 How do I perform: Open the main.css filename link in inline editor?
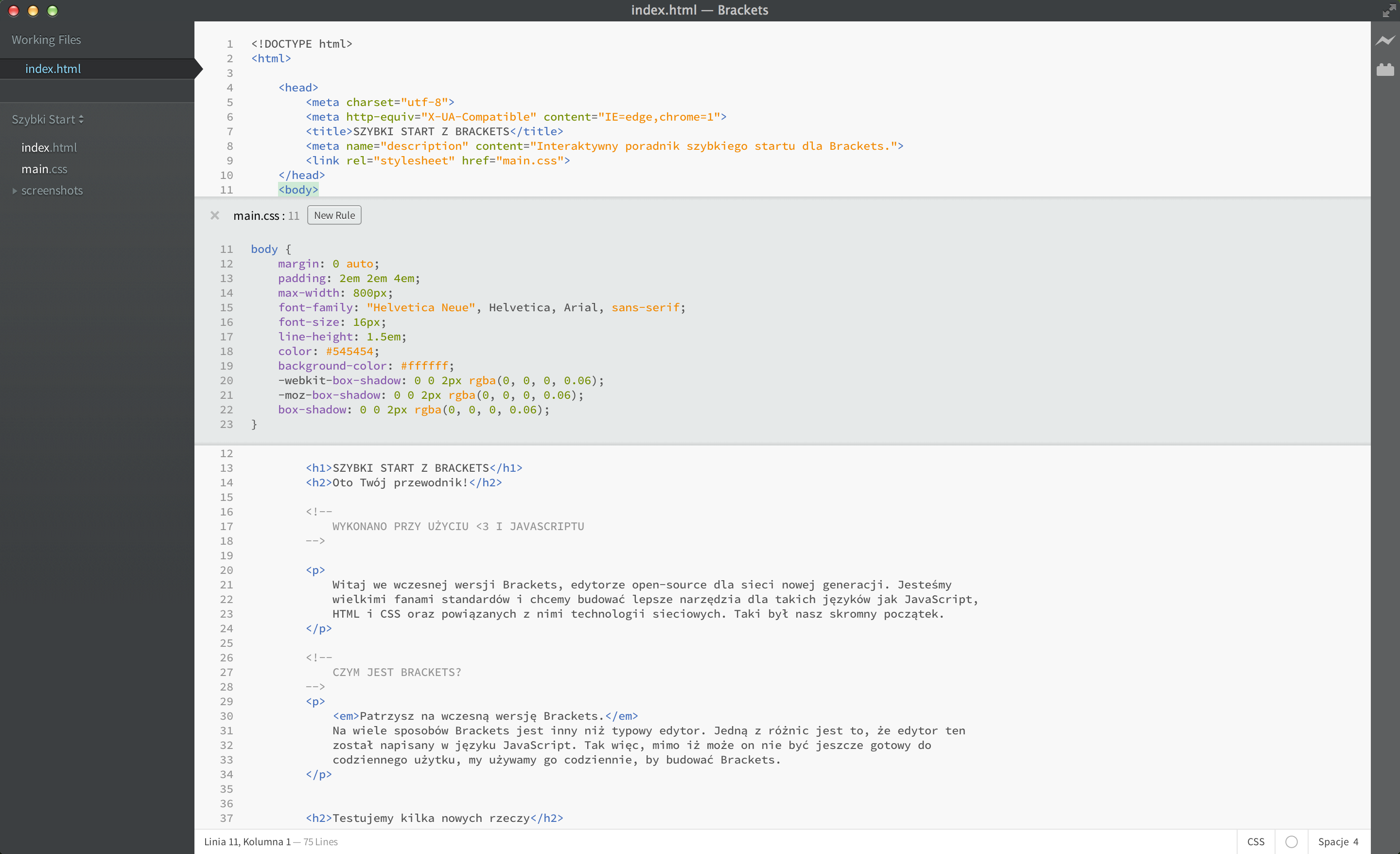256,216
